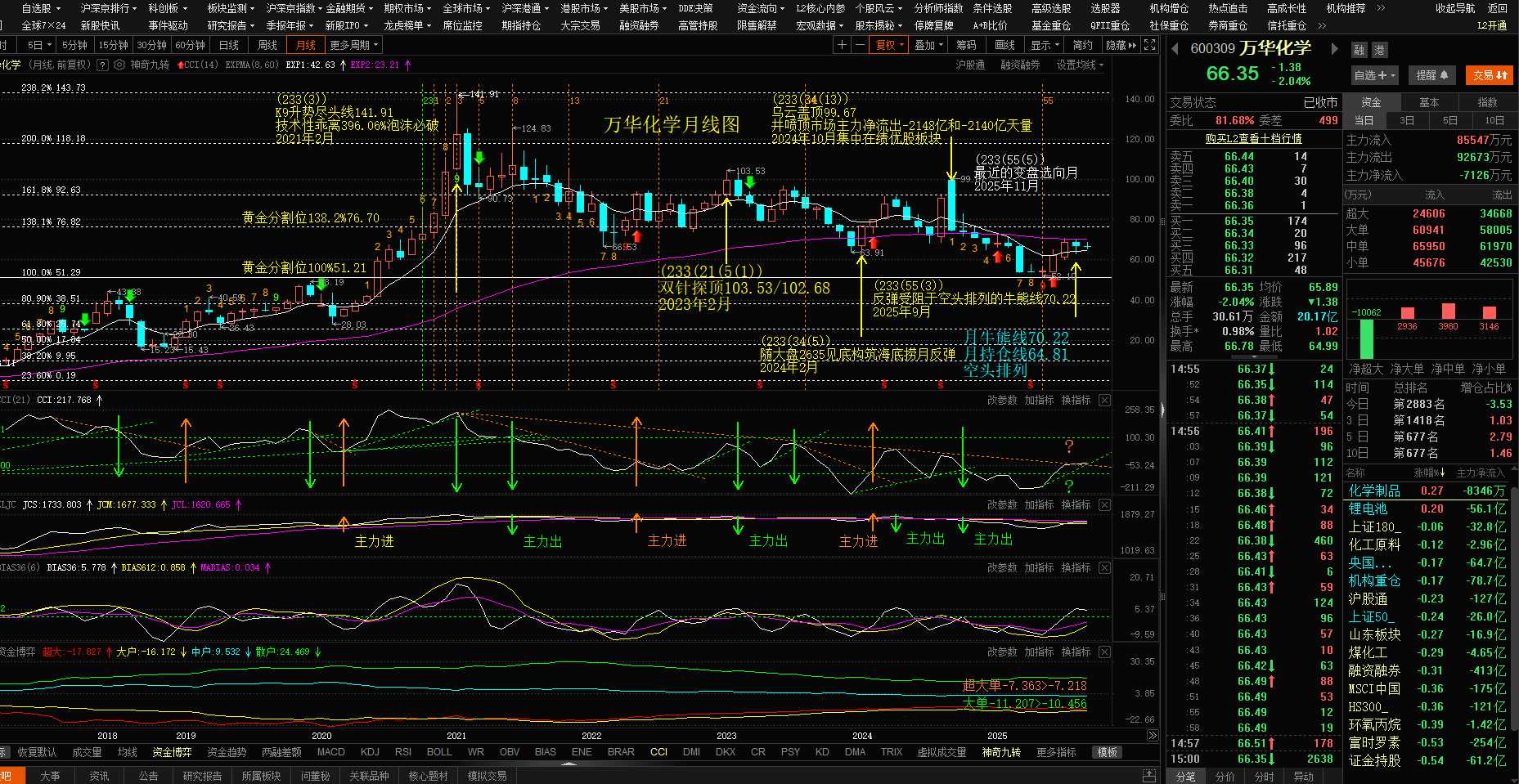1519x784 pixels.
Task: Zoom in the chart with plus icon
Action: point(842,45)
